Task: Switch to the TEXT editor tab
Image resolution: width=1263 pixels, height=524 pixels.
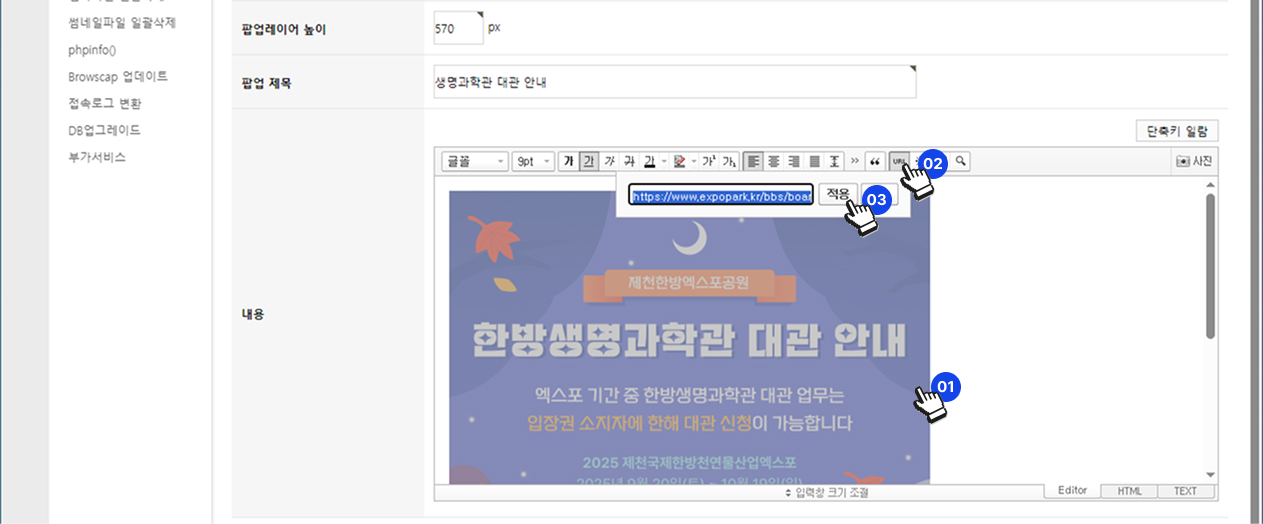Action: tap(1186, 491)
